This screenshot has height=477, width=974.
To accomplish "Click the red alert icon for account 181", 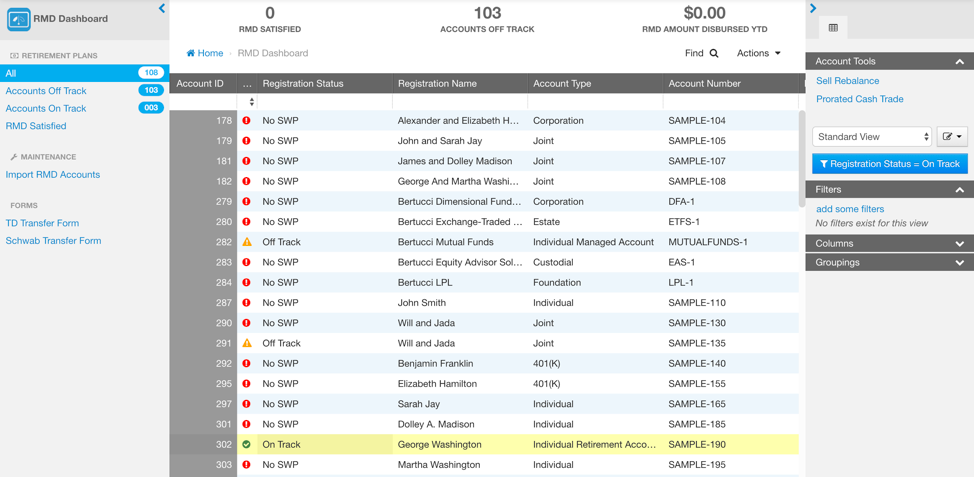I will [x=247, y=161].
